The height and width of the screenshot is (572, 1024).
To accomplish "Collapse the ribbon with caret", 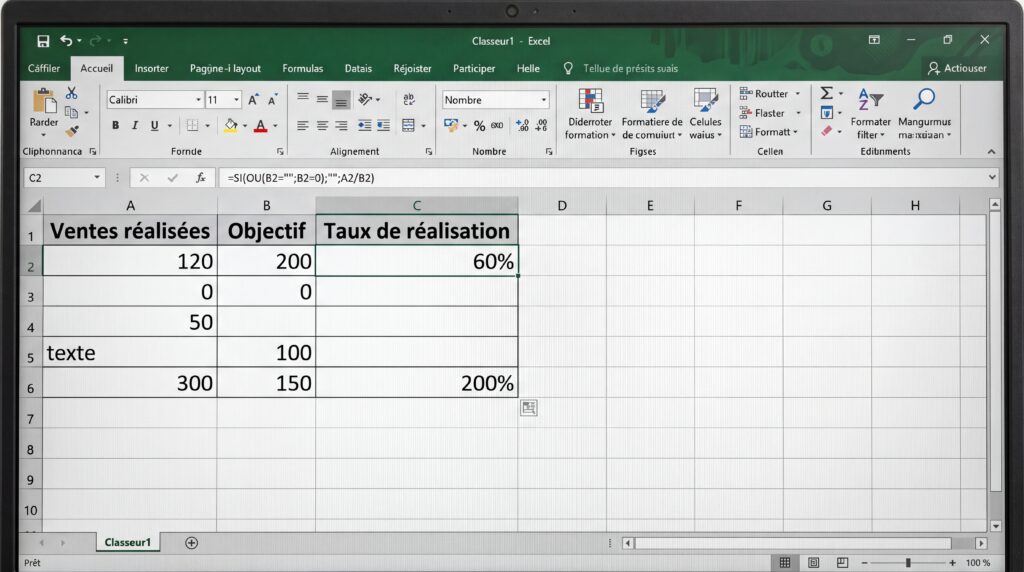I will tap(991, 151).
